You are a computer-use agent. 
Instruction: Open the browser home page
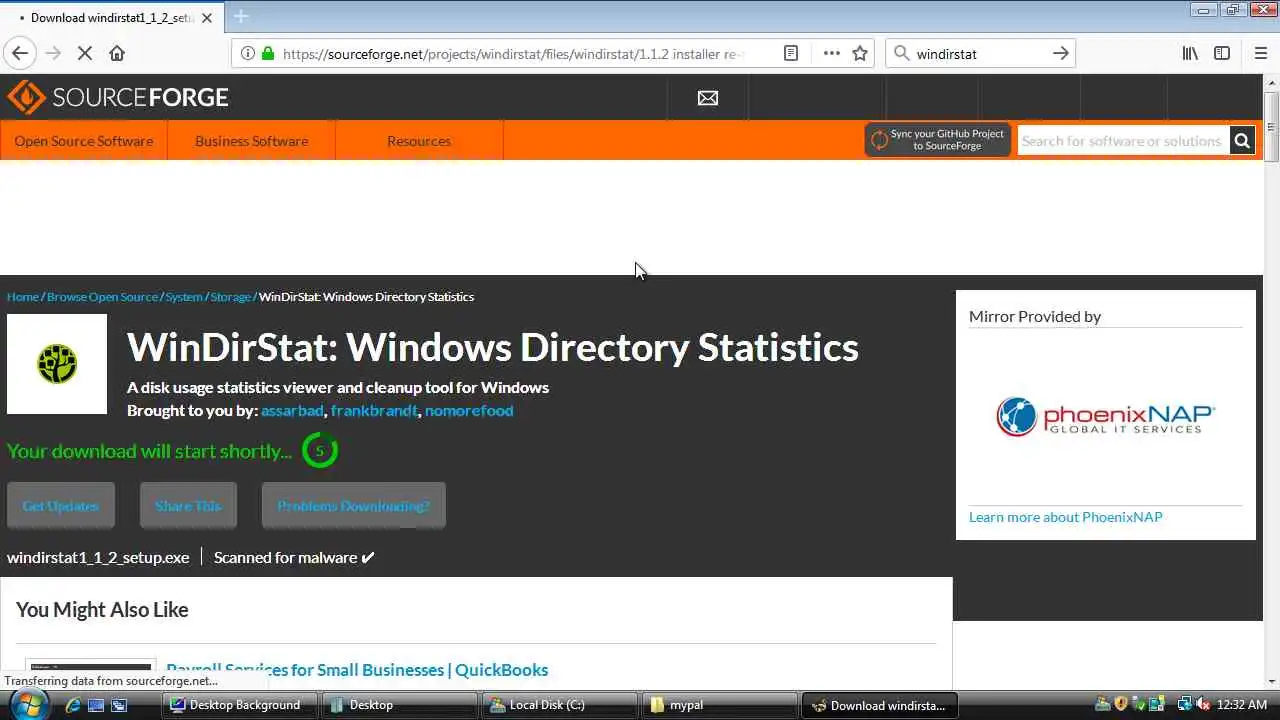117,54
